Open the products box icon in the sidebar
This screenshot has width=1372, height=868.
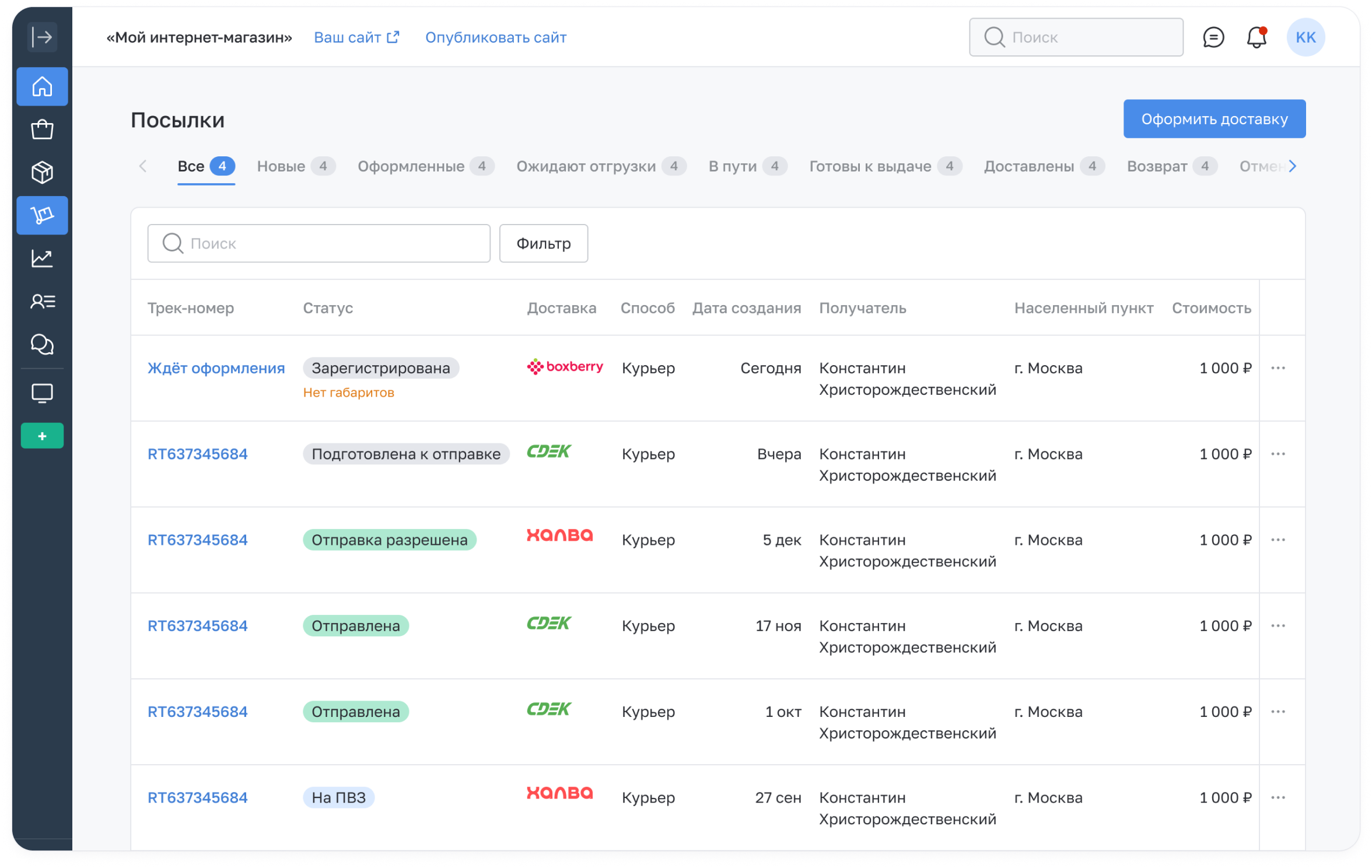tap(42, 173)
